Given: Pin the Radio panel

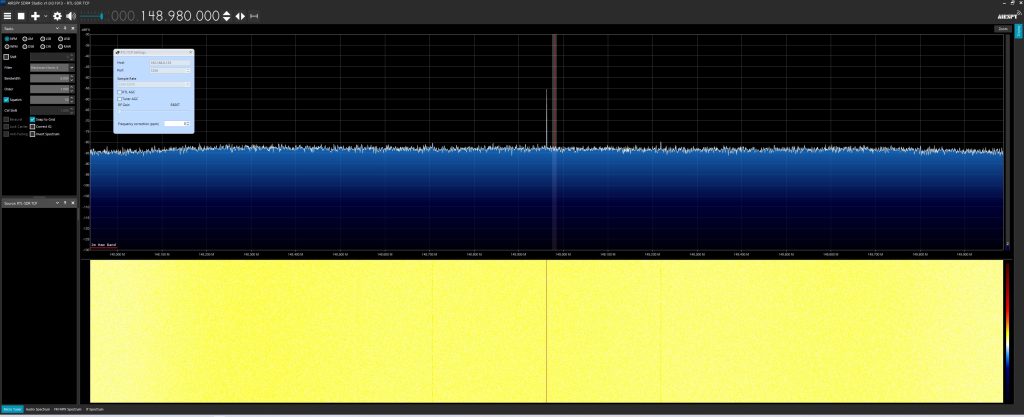Looking at the screenshot, I should pyautogui.click(x=65, y=29).
